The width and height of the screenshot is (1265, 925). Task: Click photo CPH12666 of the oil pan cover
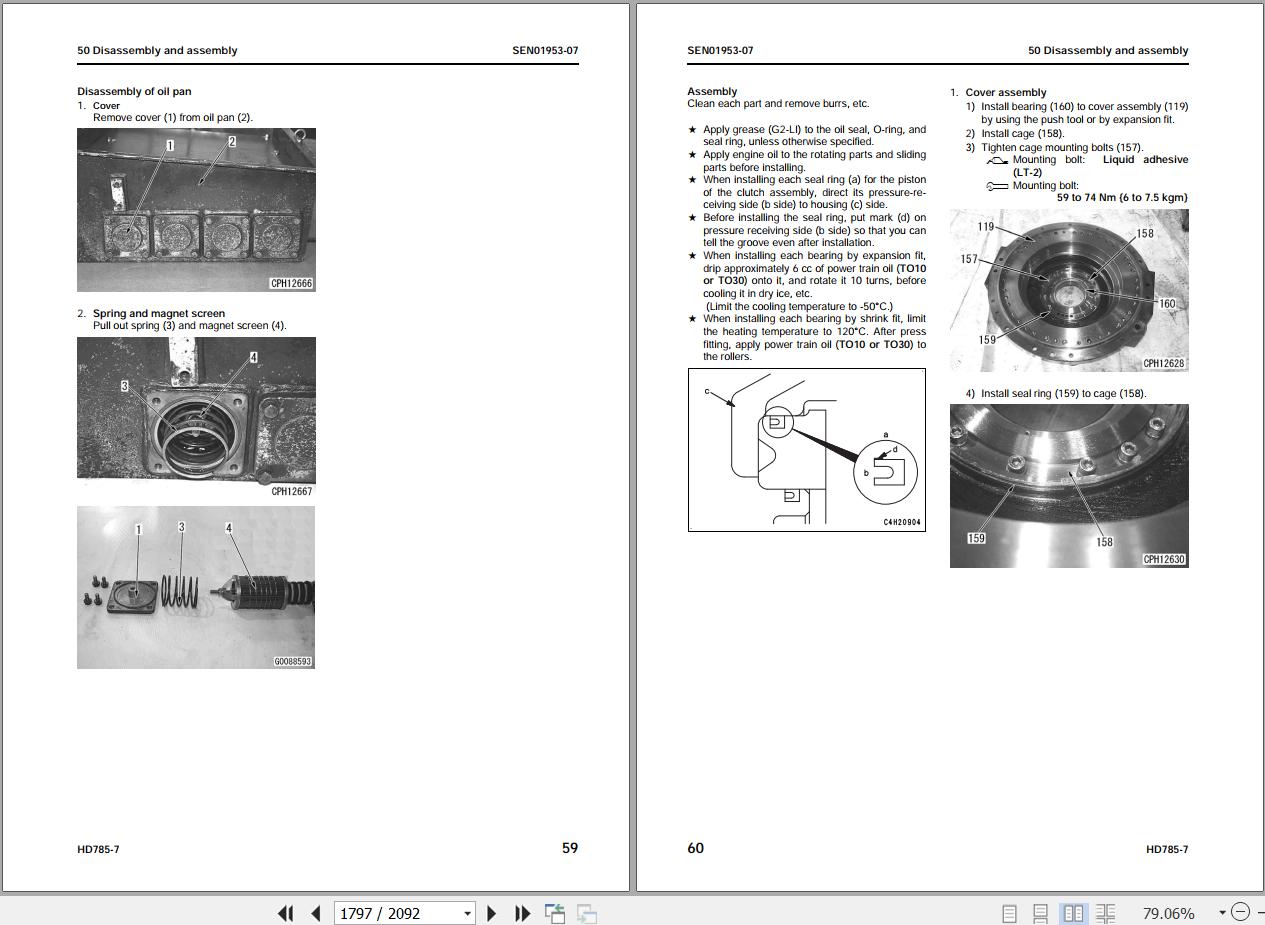point(196,210)
